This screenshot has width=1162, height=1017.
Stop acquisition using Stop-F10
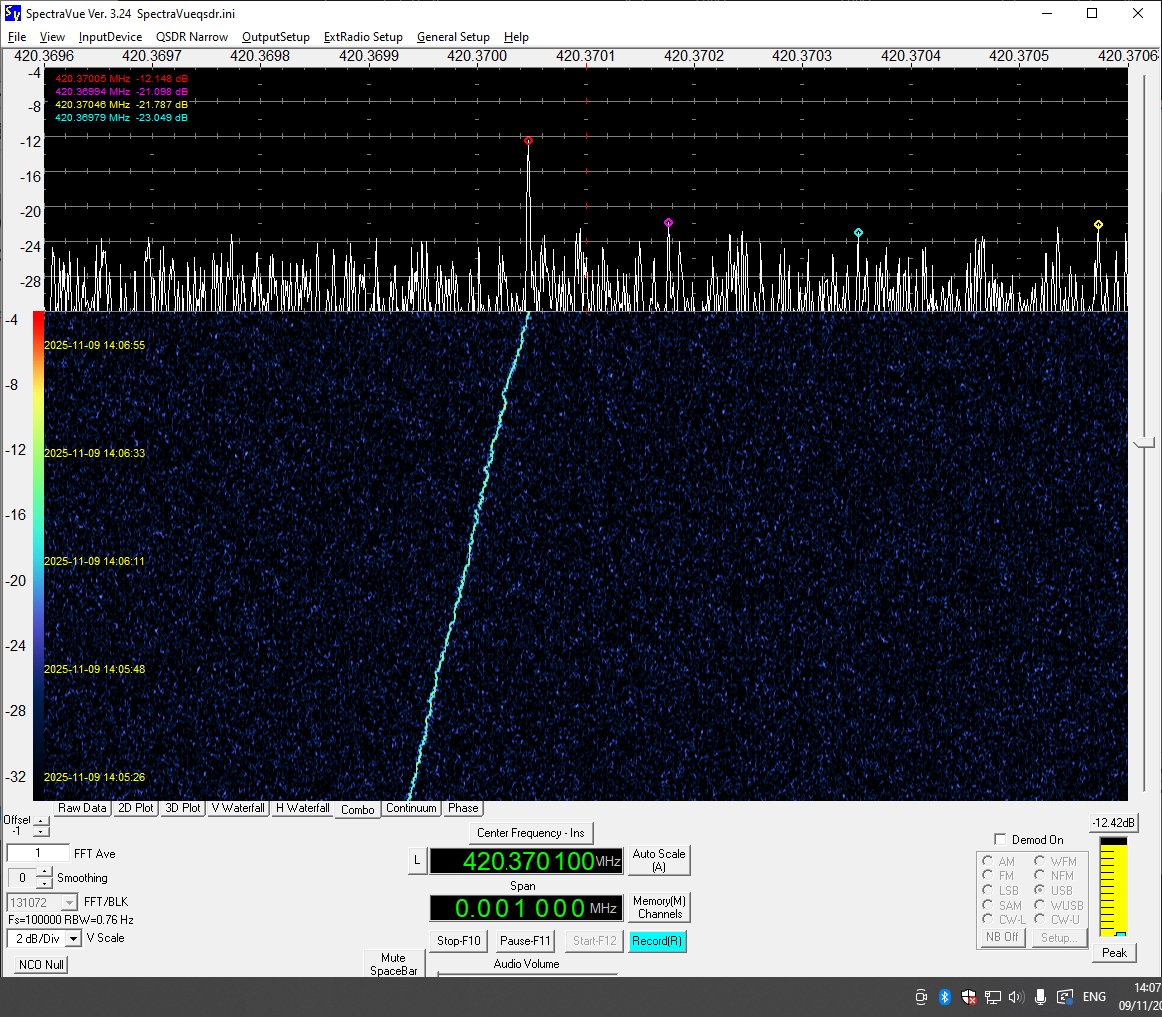457,940
